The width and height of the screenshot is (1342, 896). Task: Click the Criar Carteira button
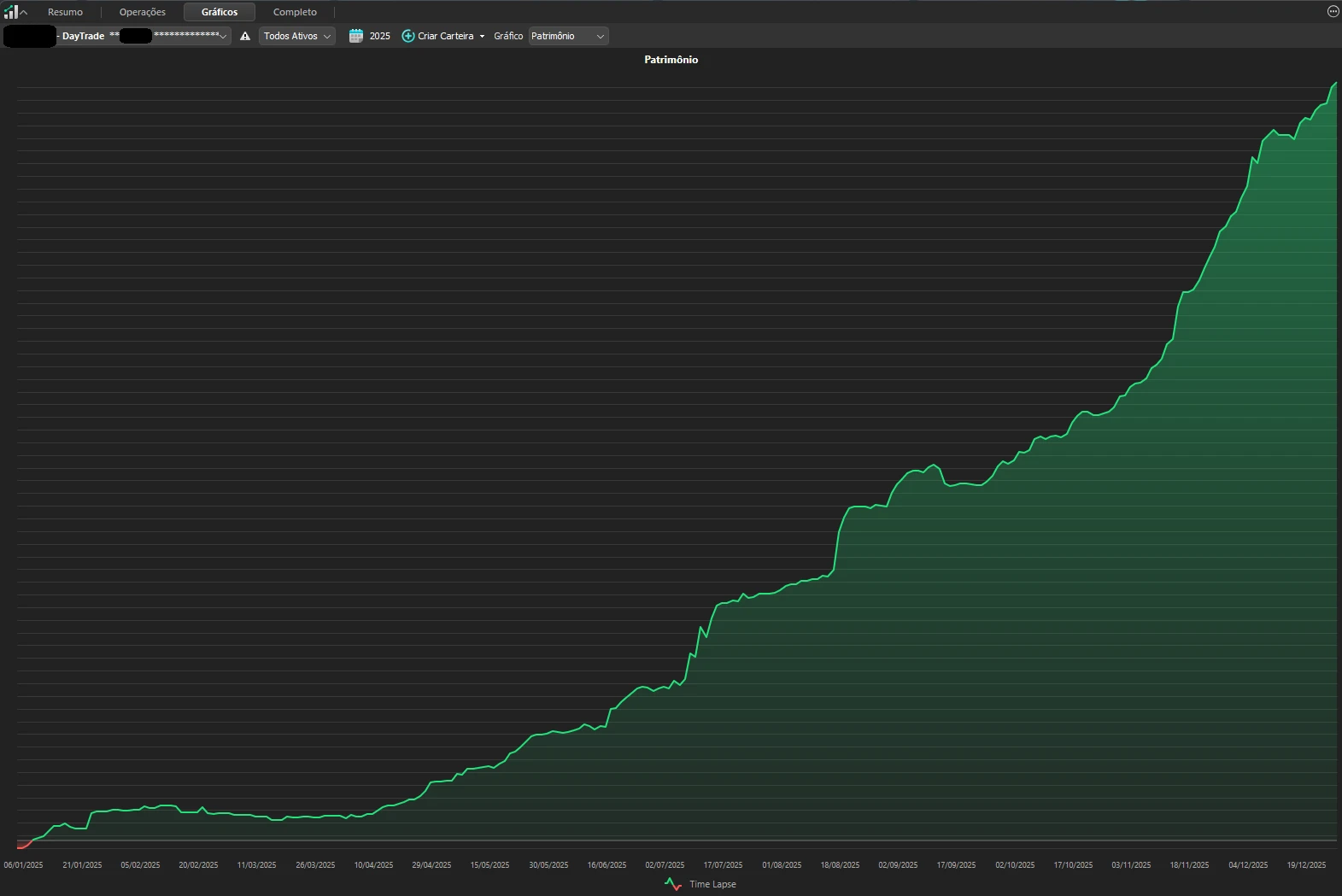click(x=437, y=36)
